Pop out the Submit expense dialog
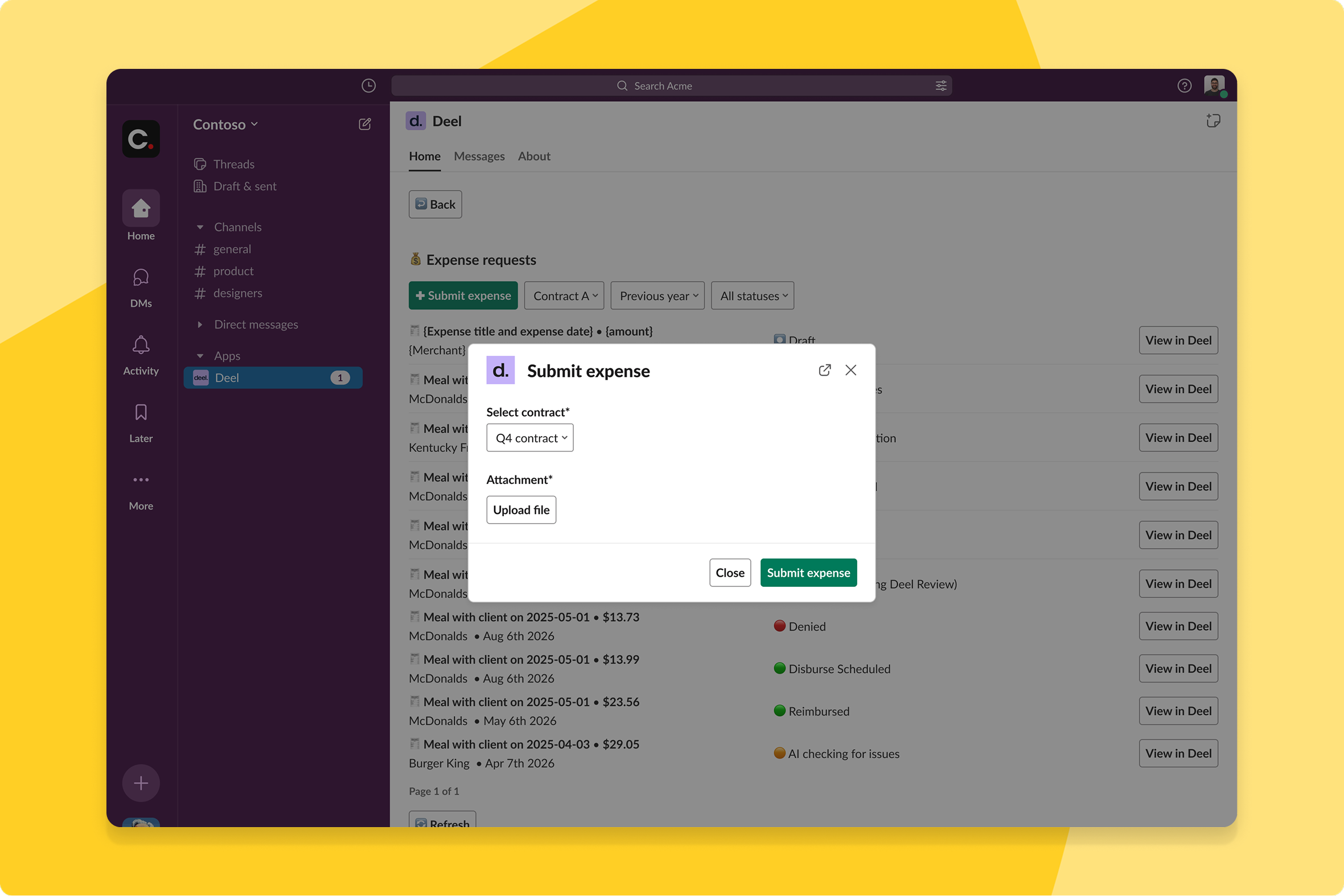 (825, 369)
